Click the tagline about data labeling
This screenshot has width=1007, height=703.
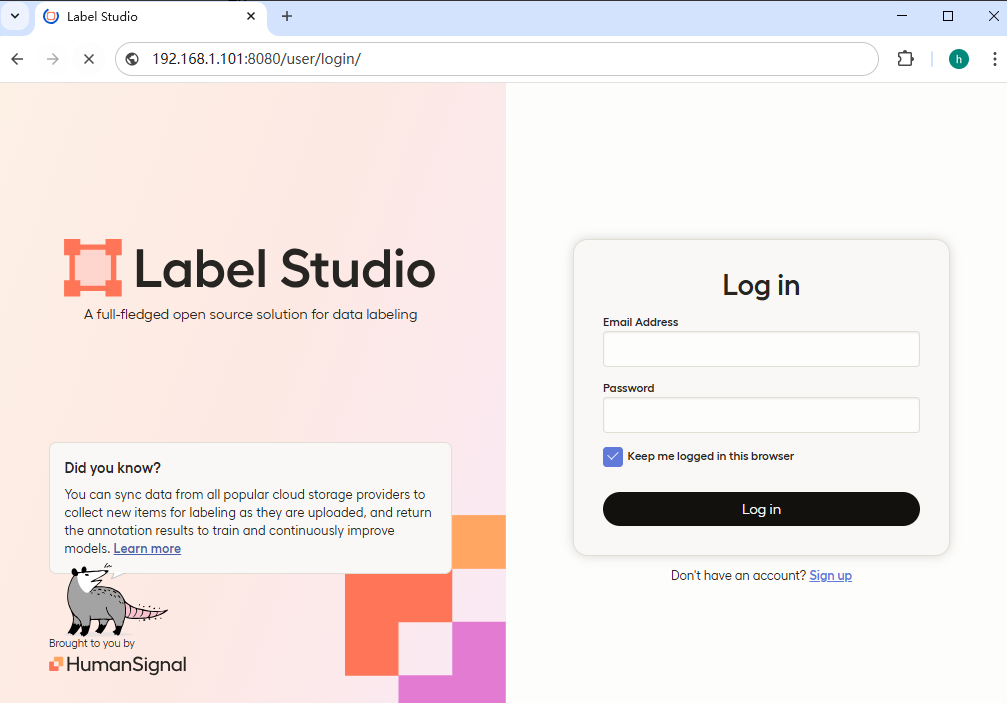click(x=250, y=315)
